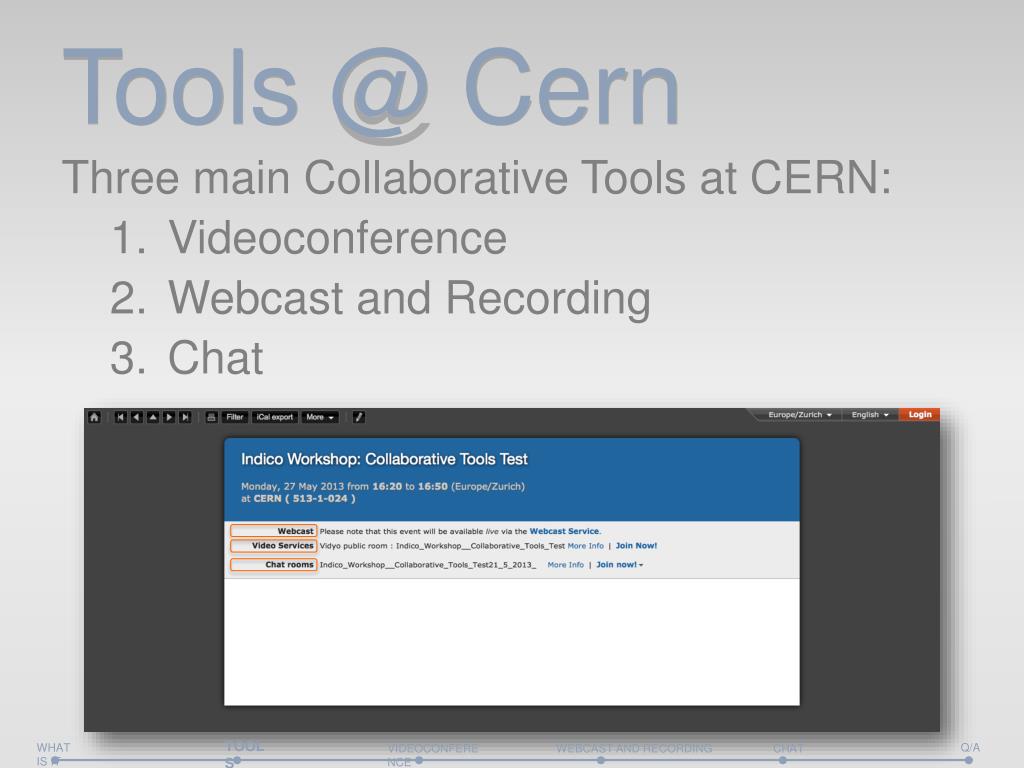Open the Filter toolbar button
The image size is (1024, 768).
coord(234,417)
